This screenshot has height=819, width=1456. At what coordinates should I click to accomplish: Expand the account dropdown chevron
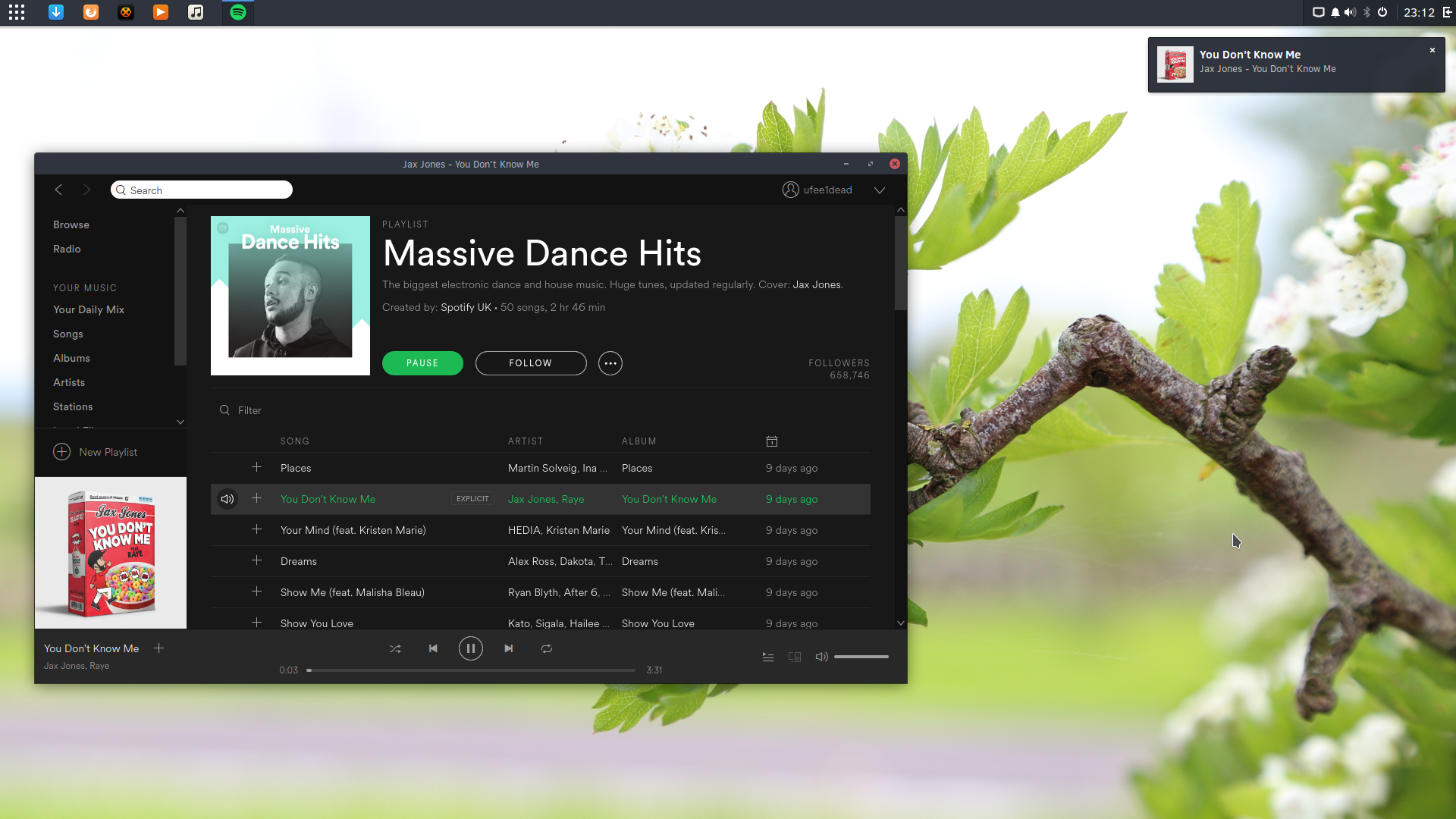(880, 190)
